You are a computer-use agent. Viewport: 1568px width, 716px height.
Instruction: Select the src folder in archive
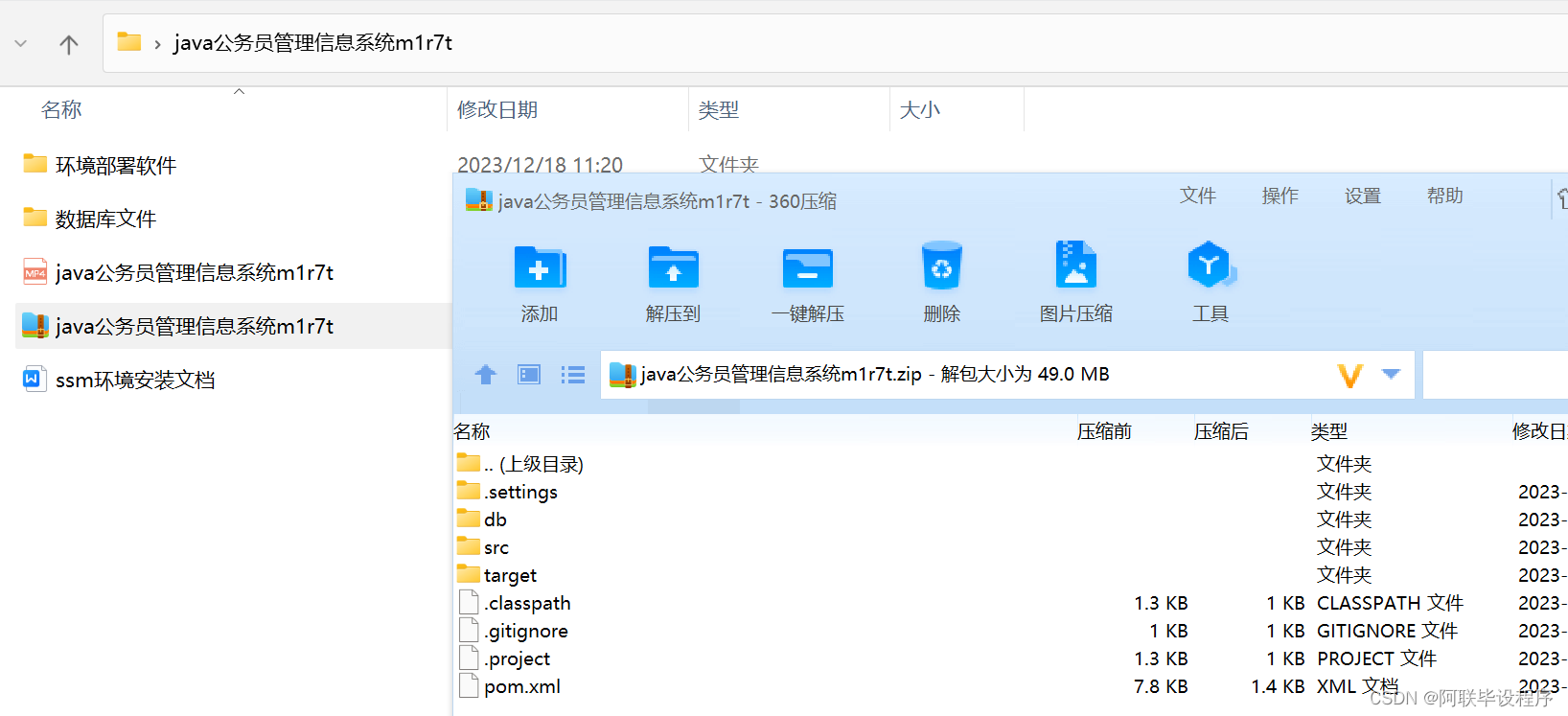[x=496, y=547]
